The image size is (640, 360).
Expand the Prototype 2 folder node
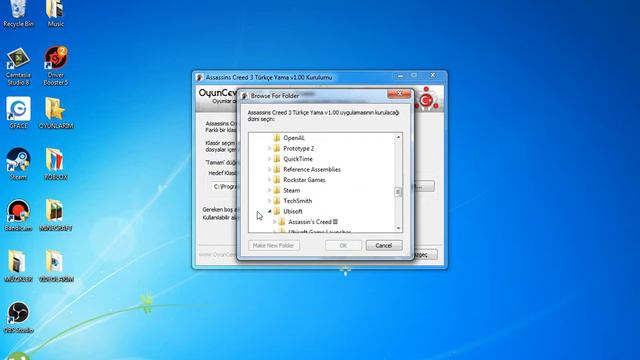[x=269, y=149]
